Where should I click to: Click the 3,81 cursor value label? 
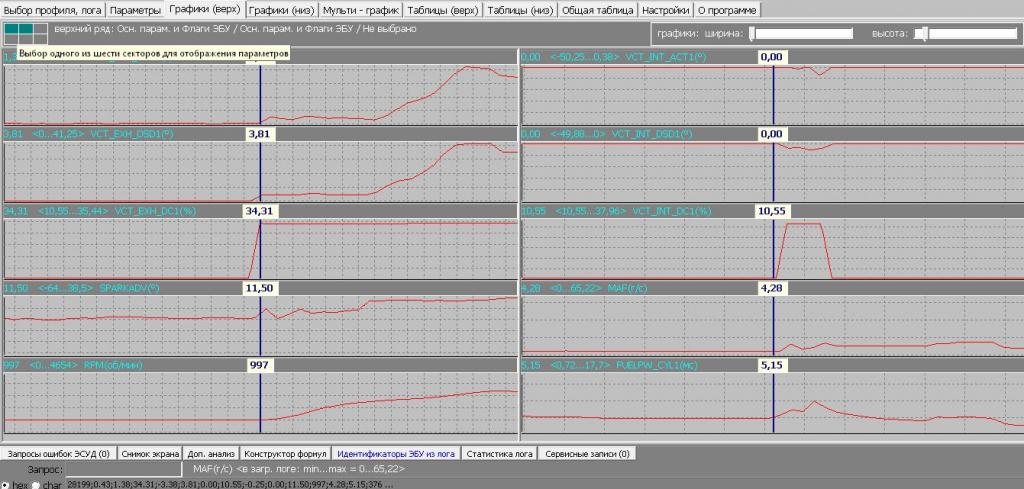point(261,134)
